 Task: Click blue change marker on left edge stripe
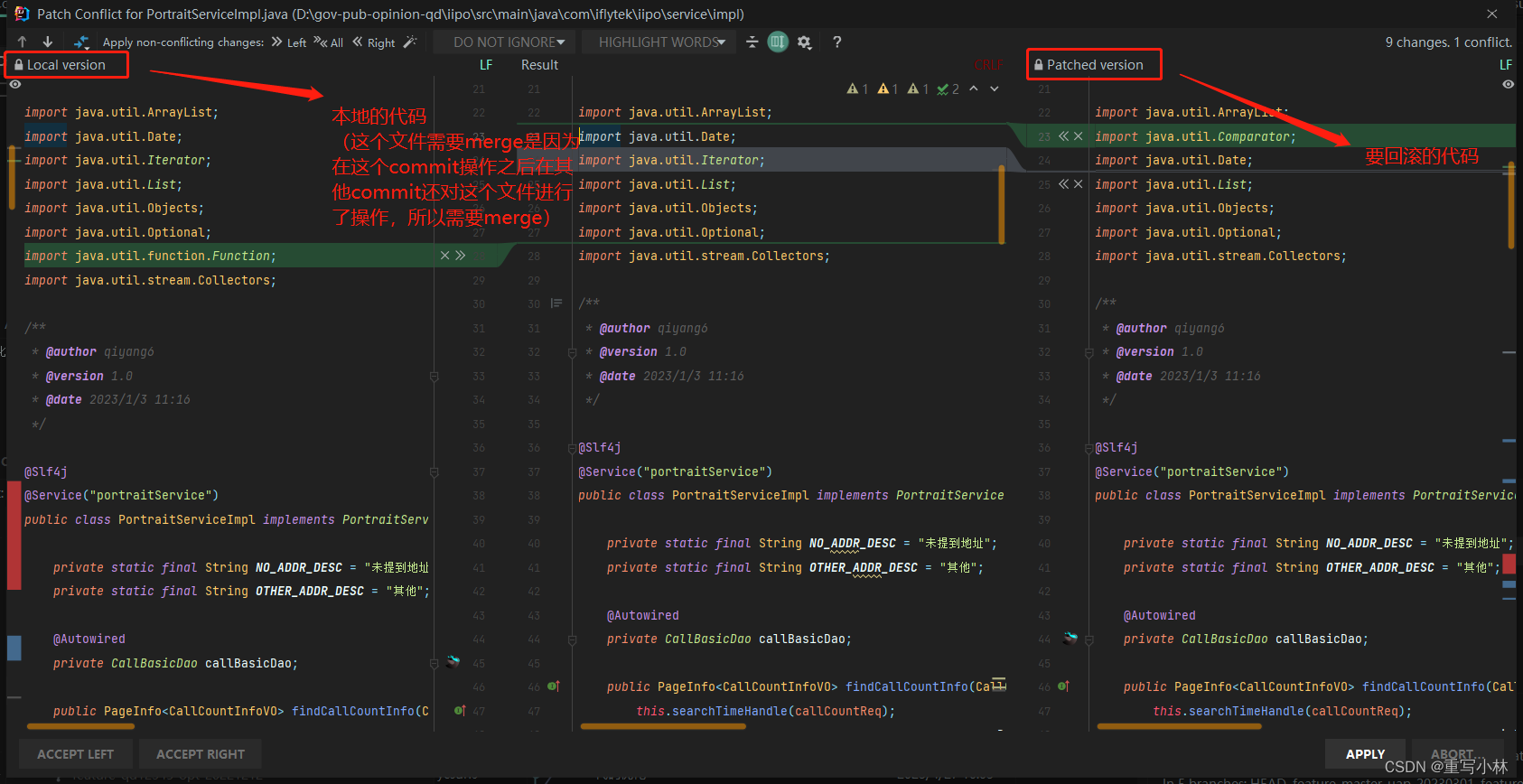[14, 648]
